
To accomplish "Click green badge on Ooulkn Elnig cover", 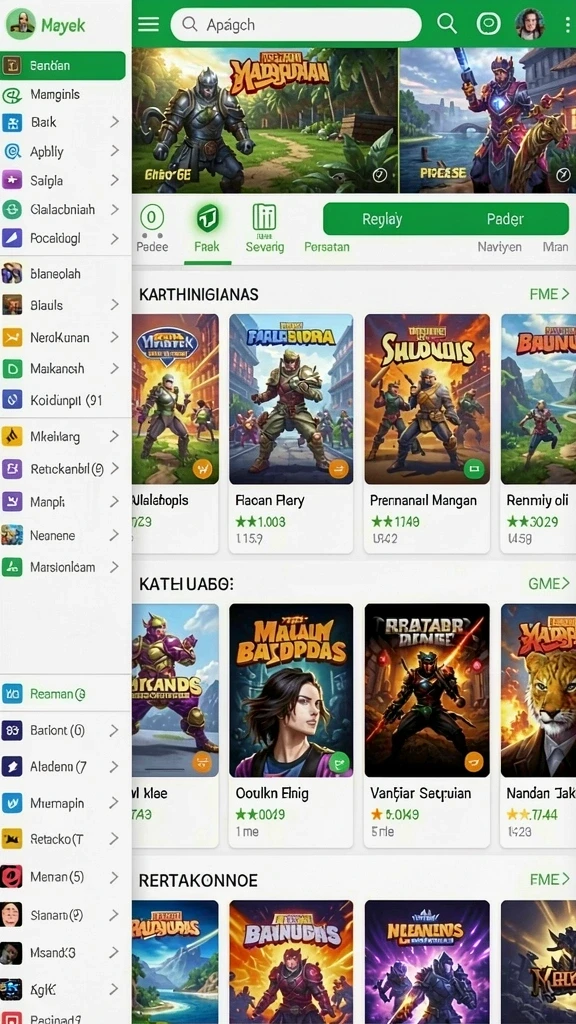I will click(x=338, y=761).
